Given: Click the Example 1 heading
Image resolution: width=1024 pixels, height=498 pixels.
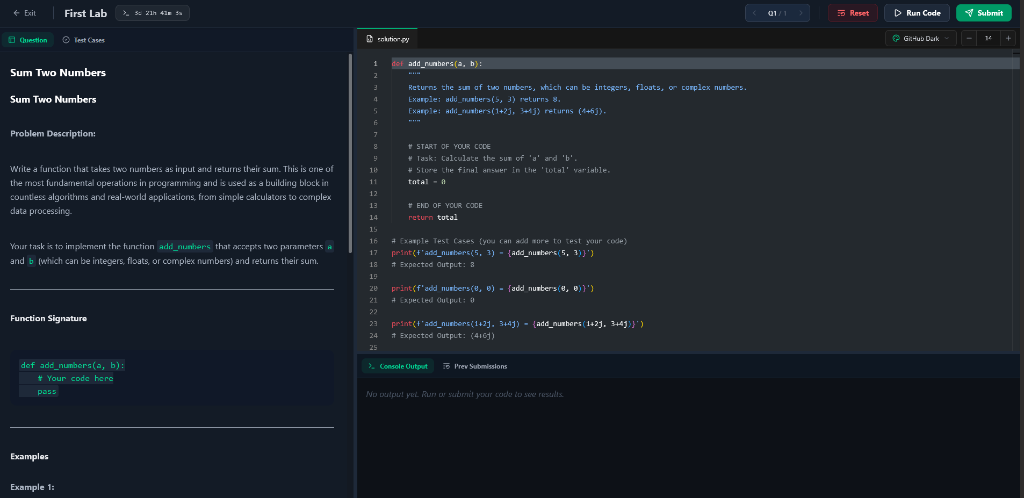Looking at the screenshot, I should [x=32, y=487].
